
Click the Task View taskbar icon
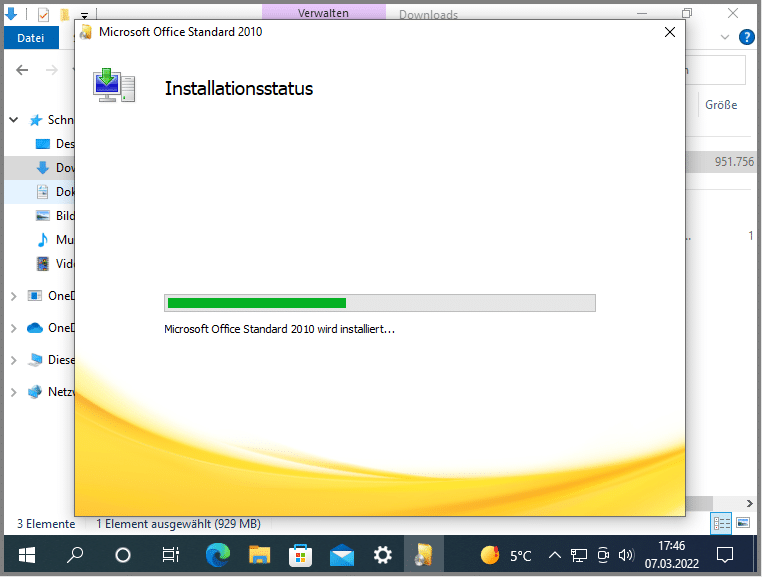pyautogui.click(x=170, y=554)
